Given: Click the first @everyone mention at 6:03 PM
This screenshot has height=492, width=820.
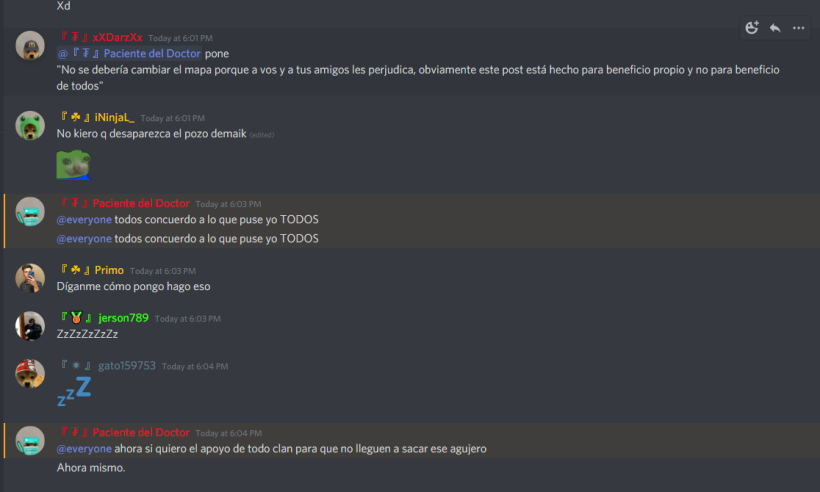Looking at the screenshot, I should tap(84, 220).
